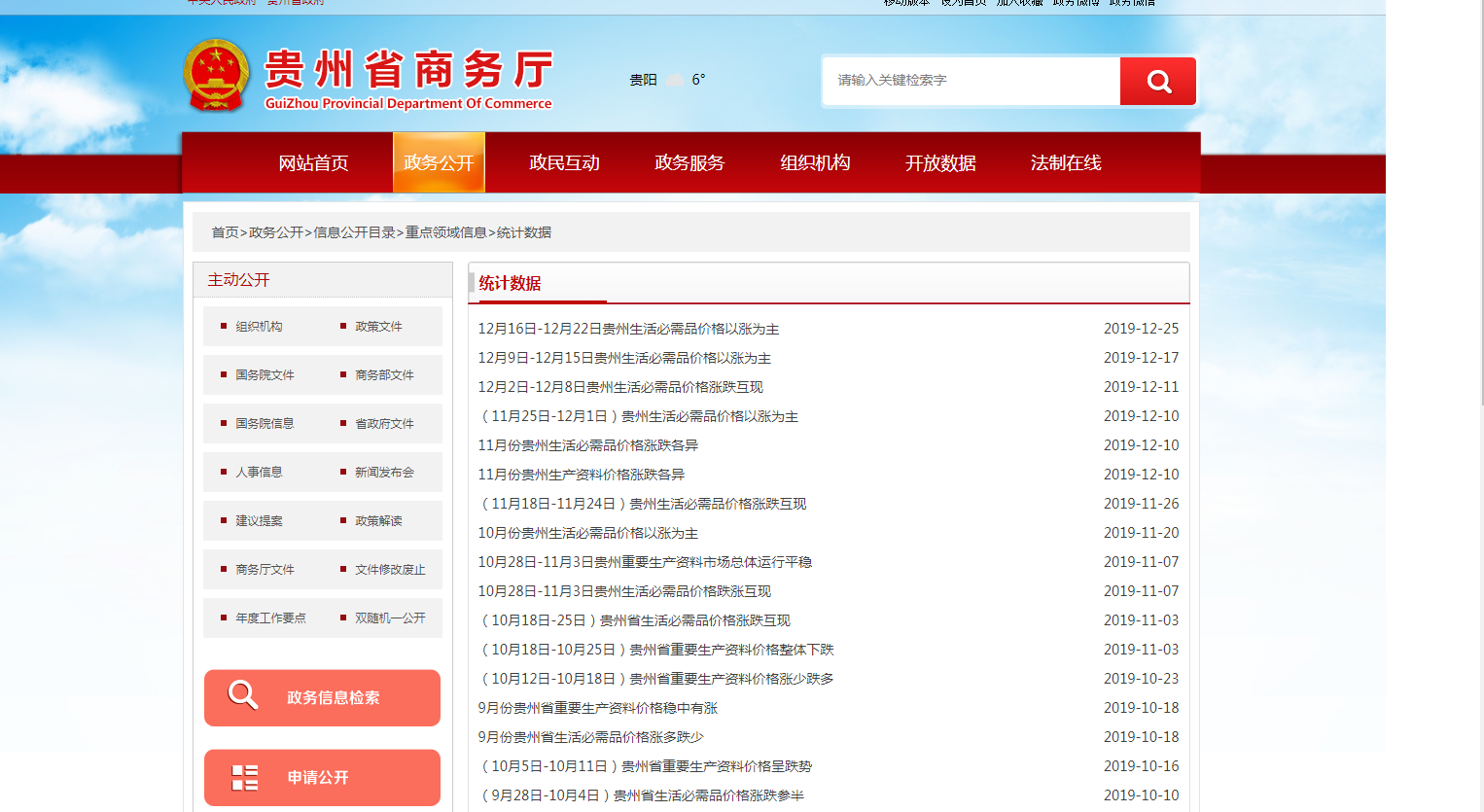
Task: Open the 开放数据 navigation item
Action: (x=940, y=163)
